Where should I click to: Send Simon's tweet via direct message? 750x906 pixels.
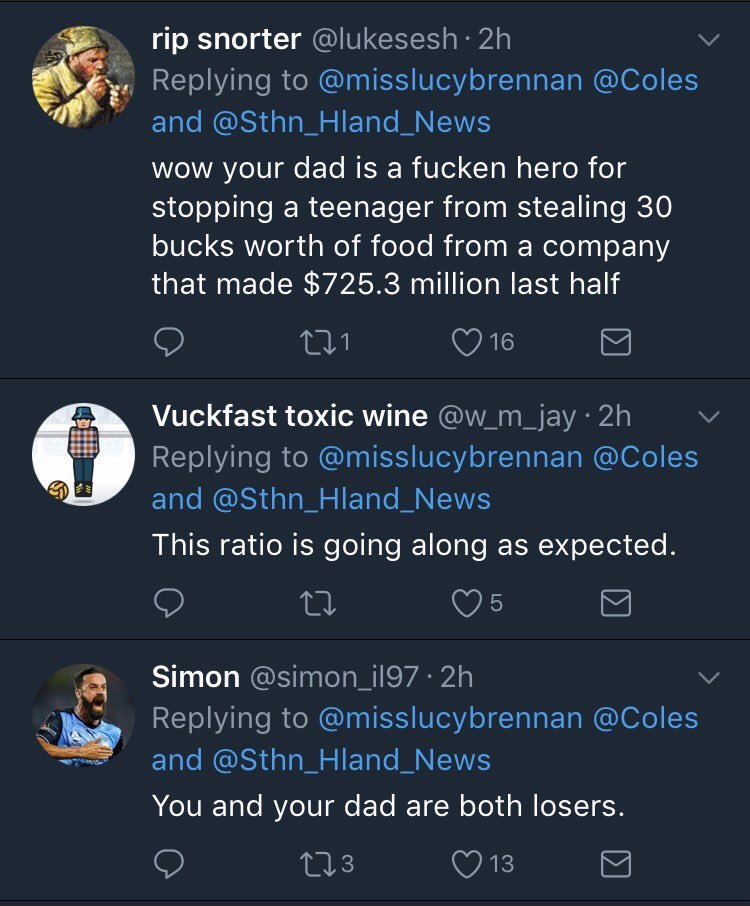pyautogui.click(x=615, y=863)
